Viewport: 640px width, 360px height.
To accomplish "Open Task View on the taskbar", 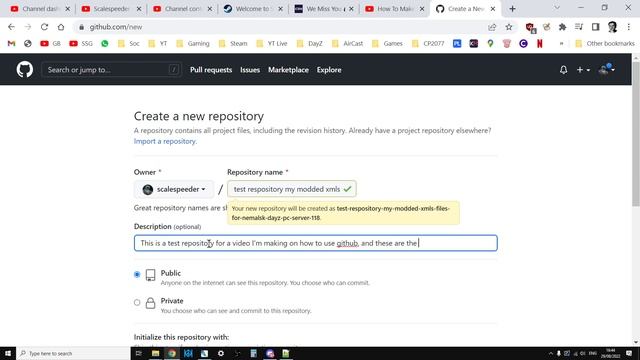I will pyautogui.click(x=139, y=353).
